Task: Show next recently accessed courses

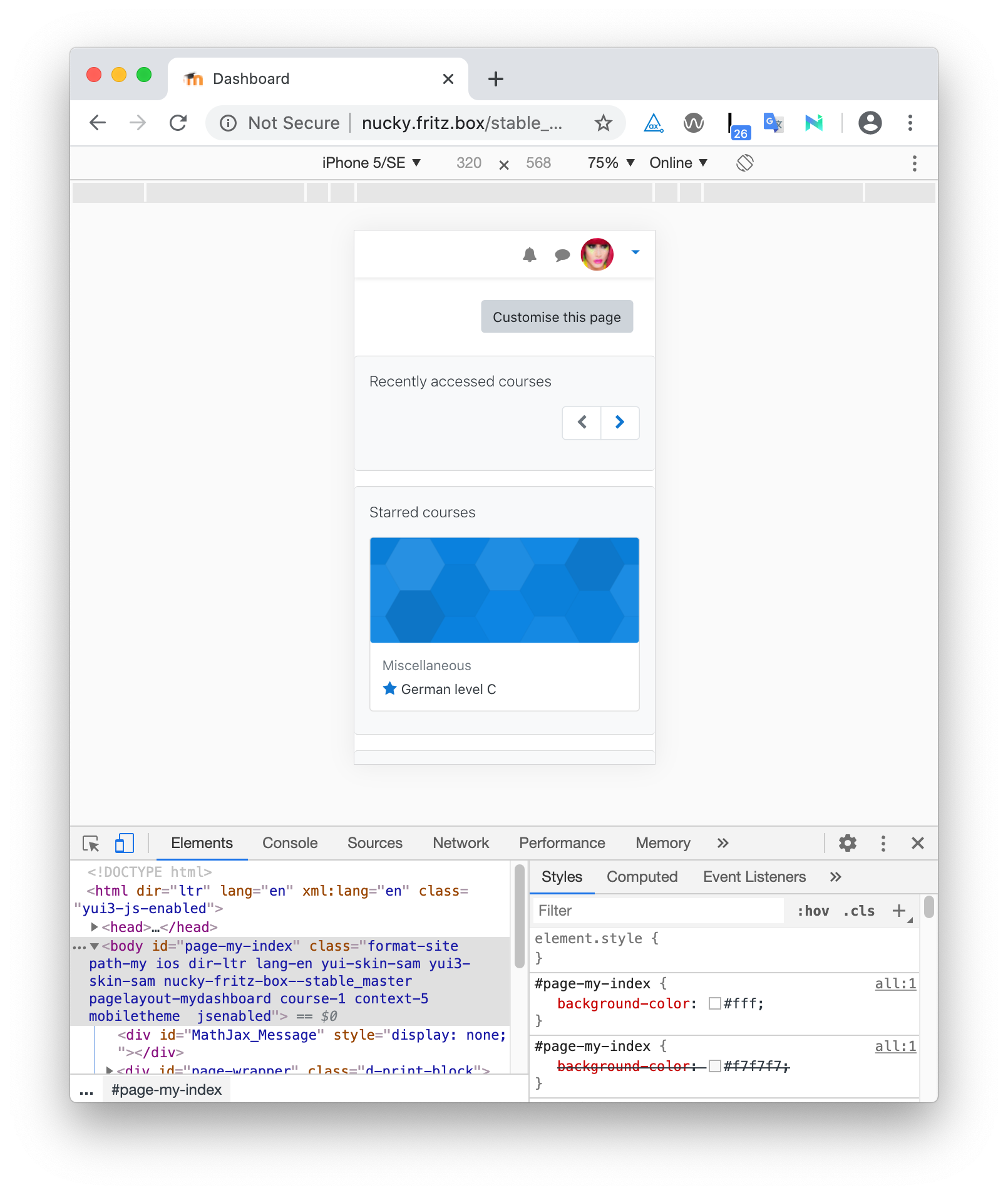Action: point(620,422)
